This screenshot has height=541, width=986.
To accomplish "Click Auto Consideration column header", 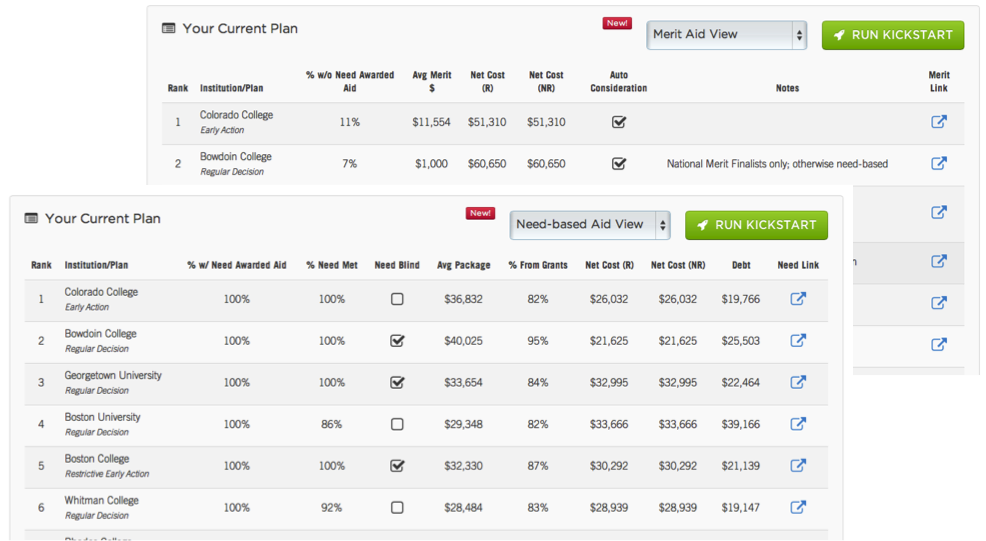I will coord(619,81).
